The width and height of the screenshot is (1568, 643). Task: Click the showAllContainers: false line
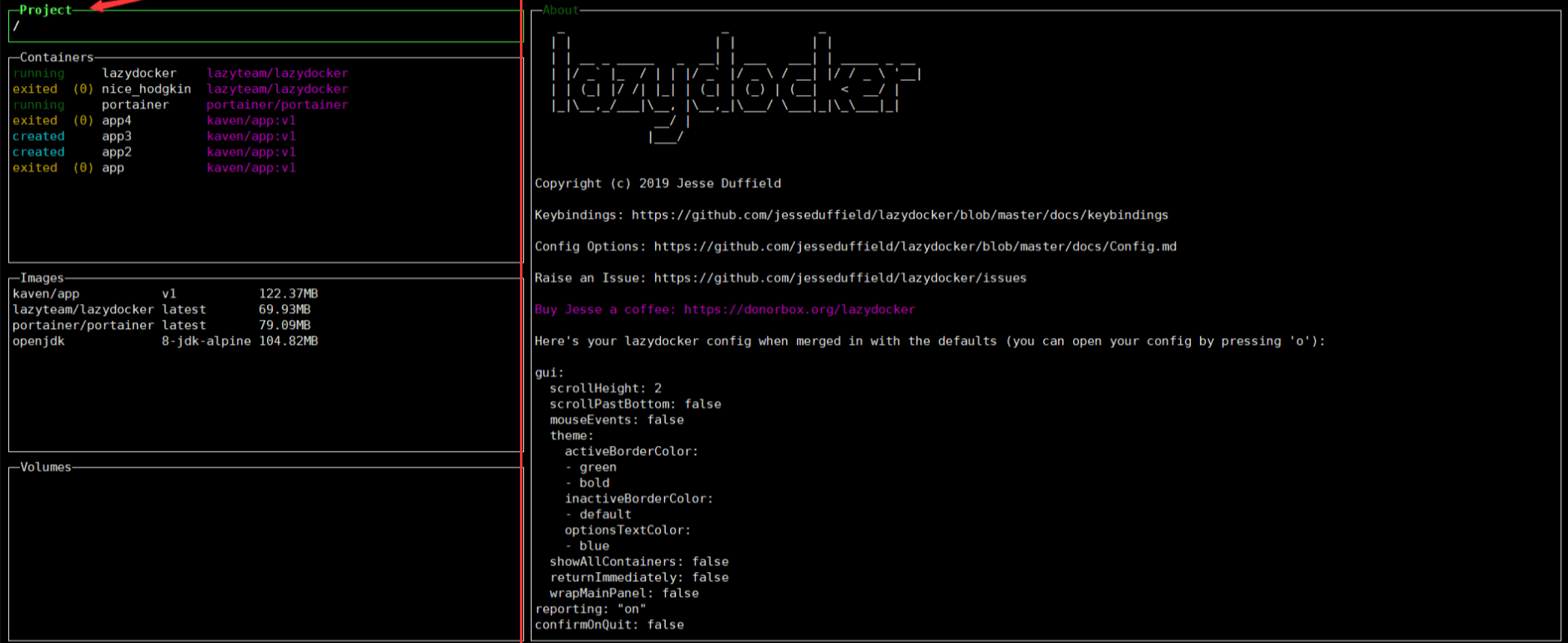pyautogui.click(x=639, y=562)
